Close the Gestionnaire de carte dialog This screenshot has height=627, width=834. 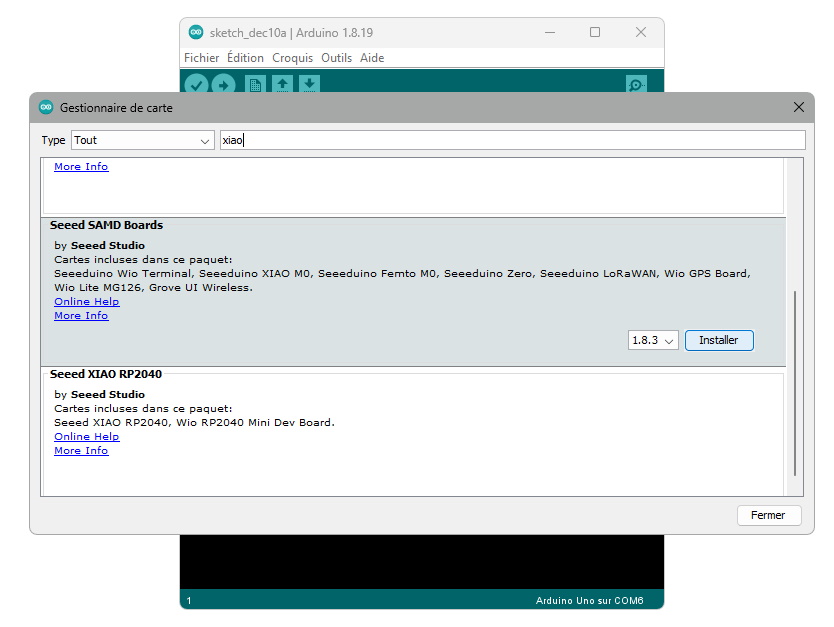coord(798,107)
